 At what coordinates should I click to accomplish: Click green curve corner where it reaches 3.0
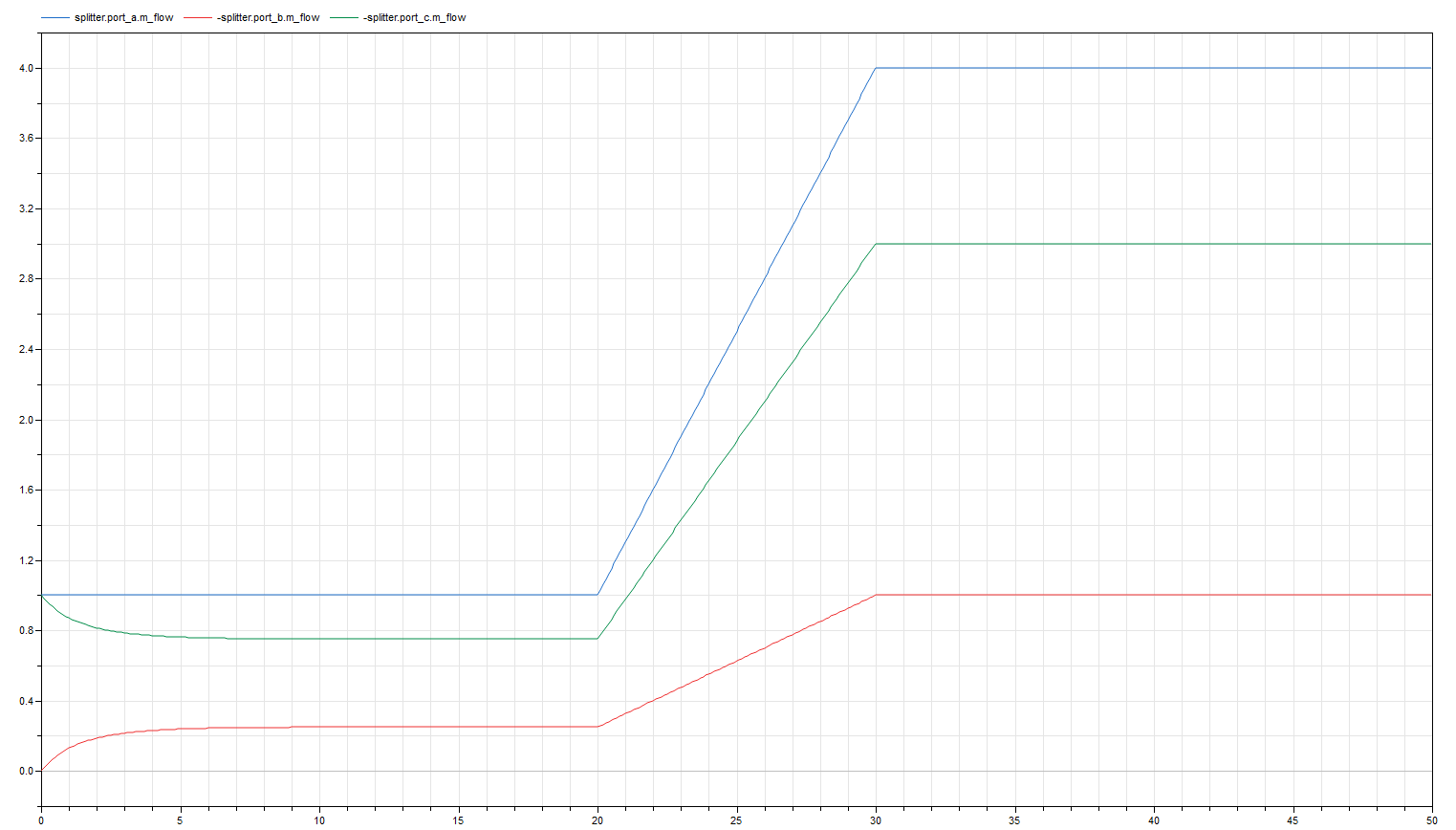(876, 244)
